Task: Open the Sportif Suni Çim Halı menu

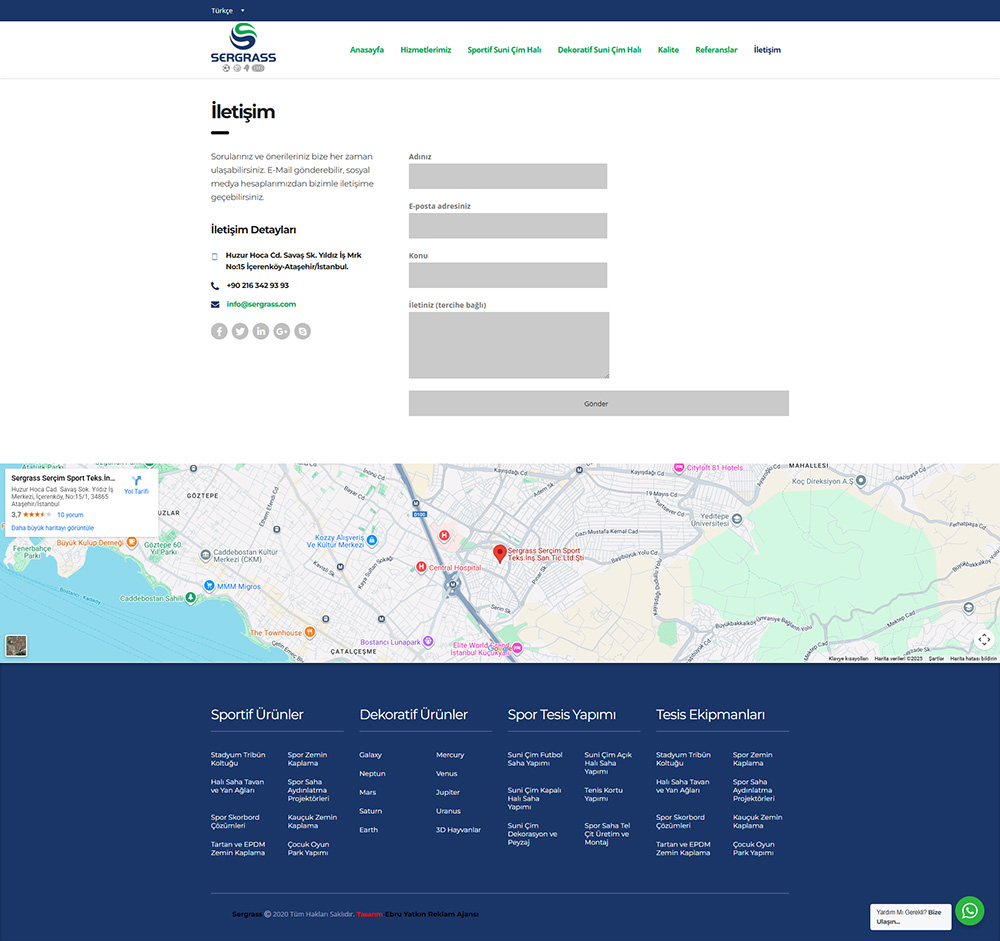Action: pyautogui.click(x=504, y=50)
